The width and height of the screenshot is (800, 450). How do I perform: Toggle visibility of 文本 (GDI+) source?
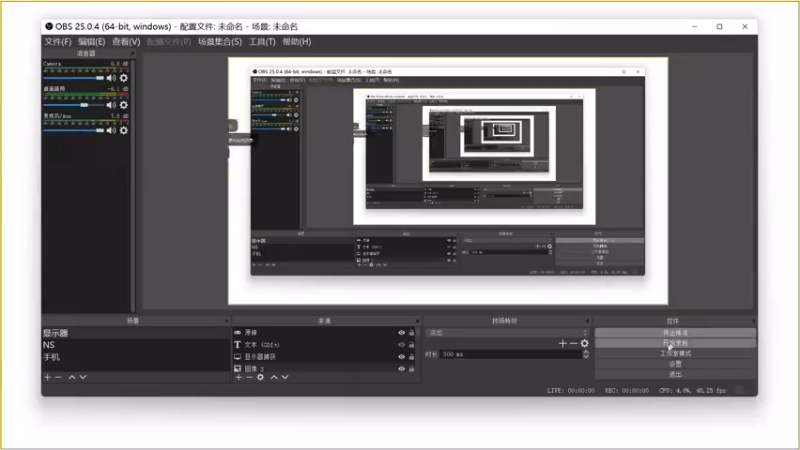(402, 344)
